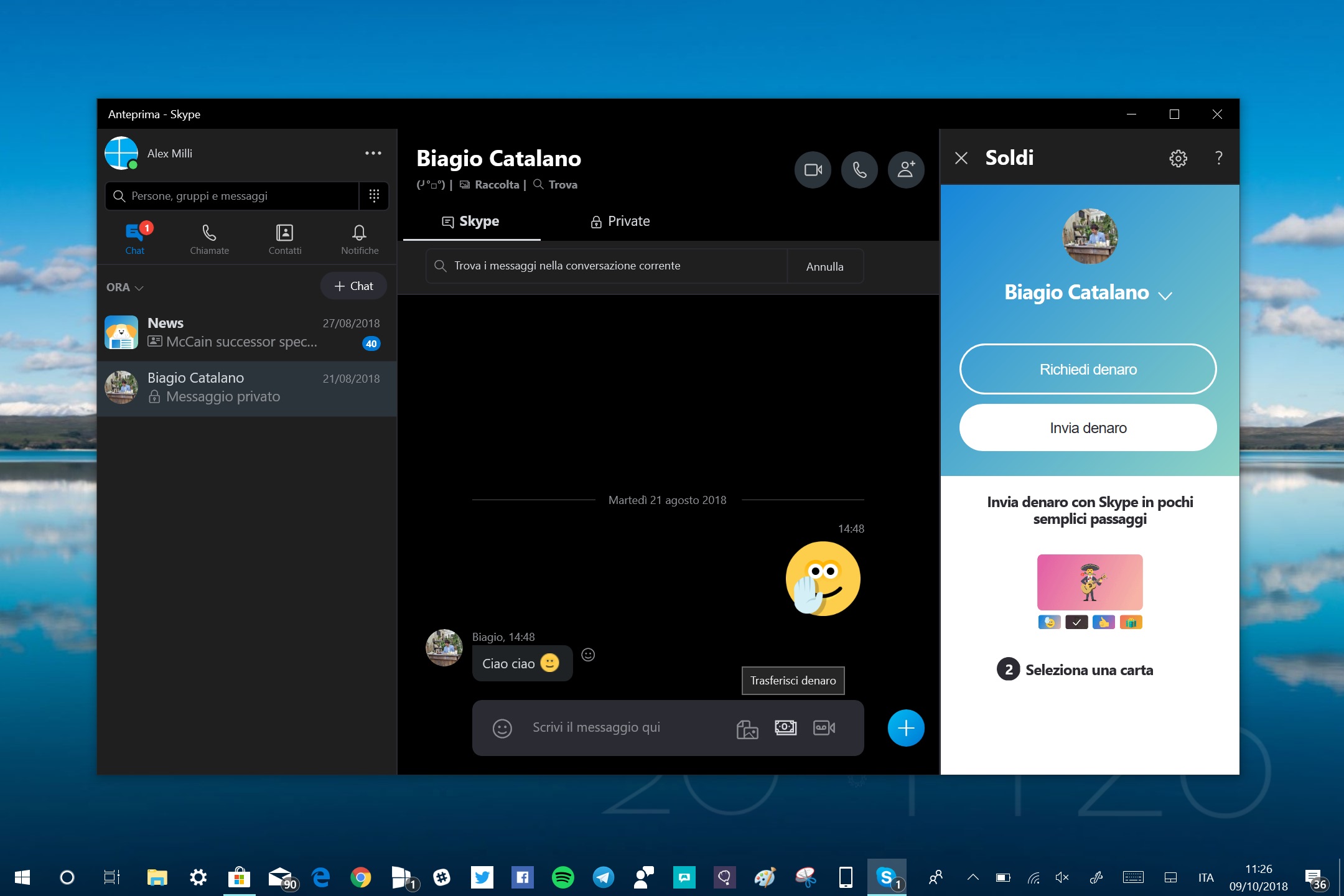Viewport: 1344px width, 896px height.
Task: Open Cortana from the taskbar
Action: point(67,877)
